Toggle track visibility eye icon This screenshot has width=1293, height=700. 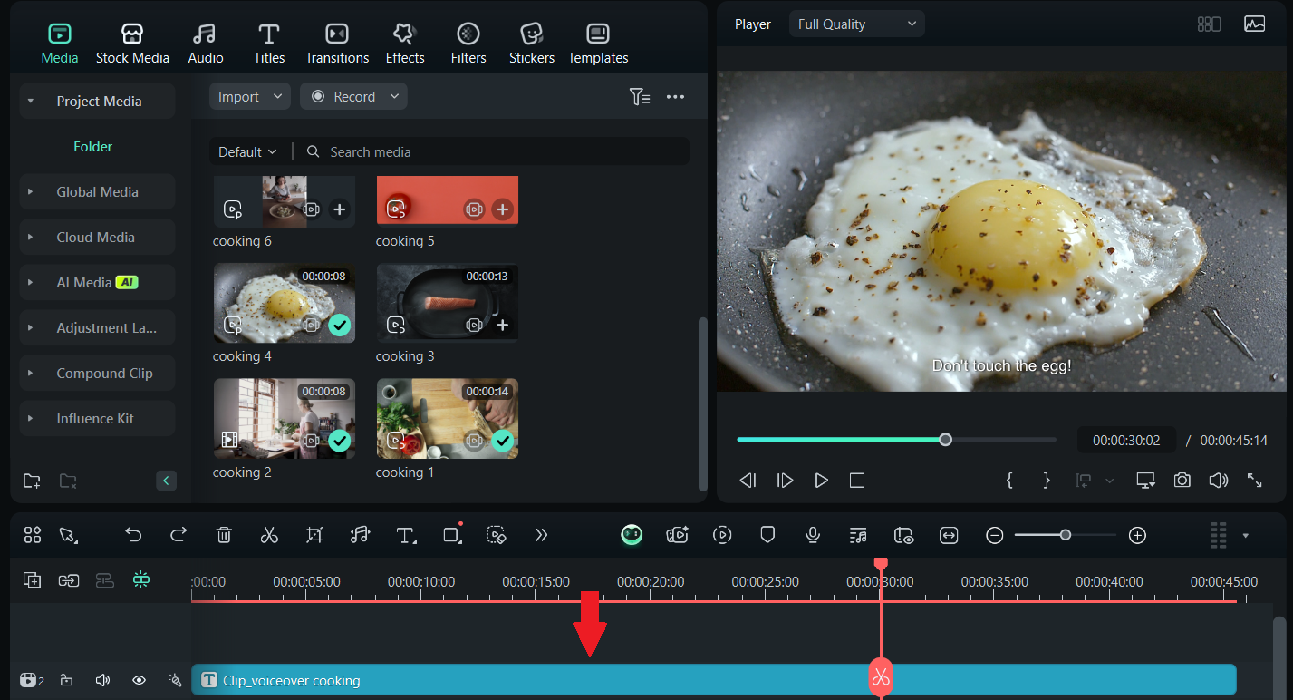(139, 681)
